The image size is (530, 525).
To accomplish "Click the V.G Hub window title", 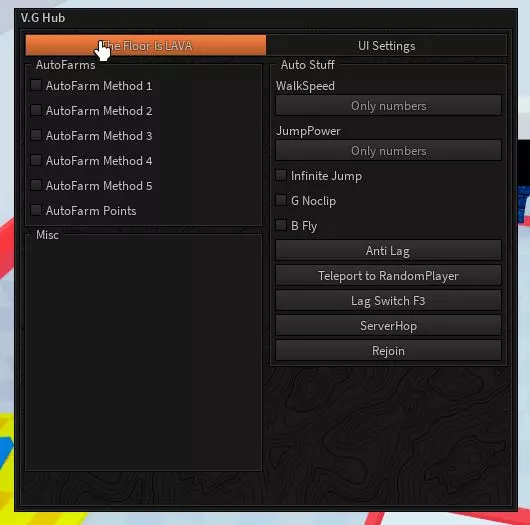I will pos(43,18).
